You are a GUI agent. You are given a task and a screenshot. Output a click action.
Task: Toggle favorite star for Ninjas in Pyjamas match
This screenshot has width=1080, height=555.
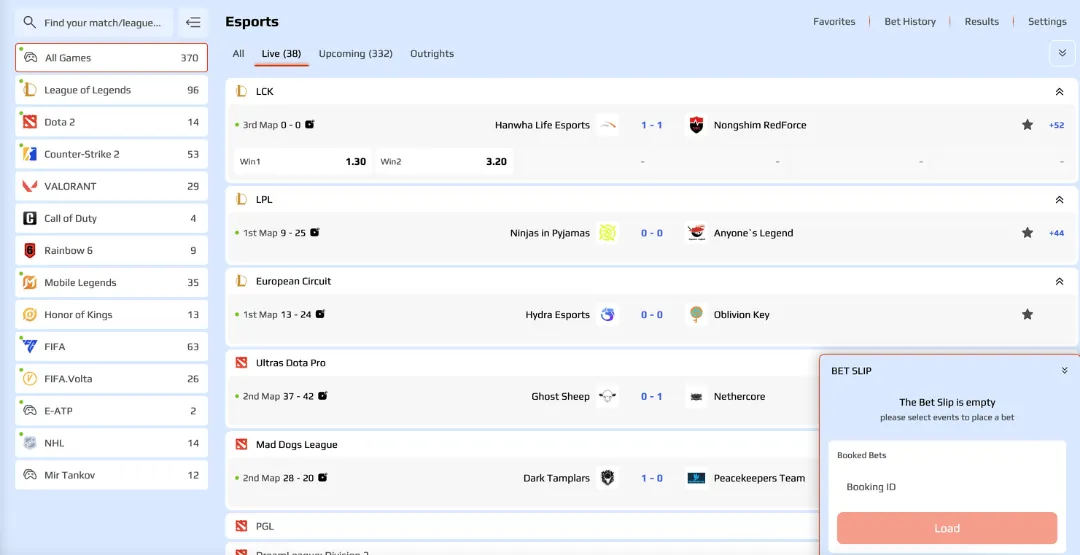point(1027,233)
